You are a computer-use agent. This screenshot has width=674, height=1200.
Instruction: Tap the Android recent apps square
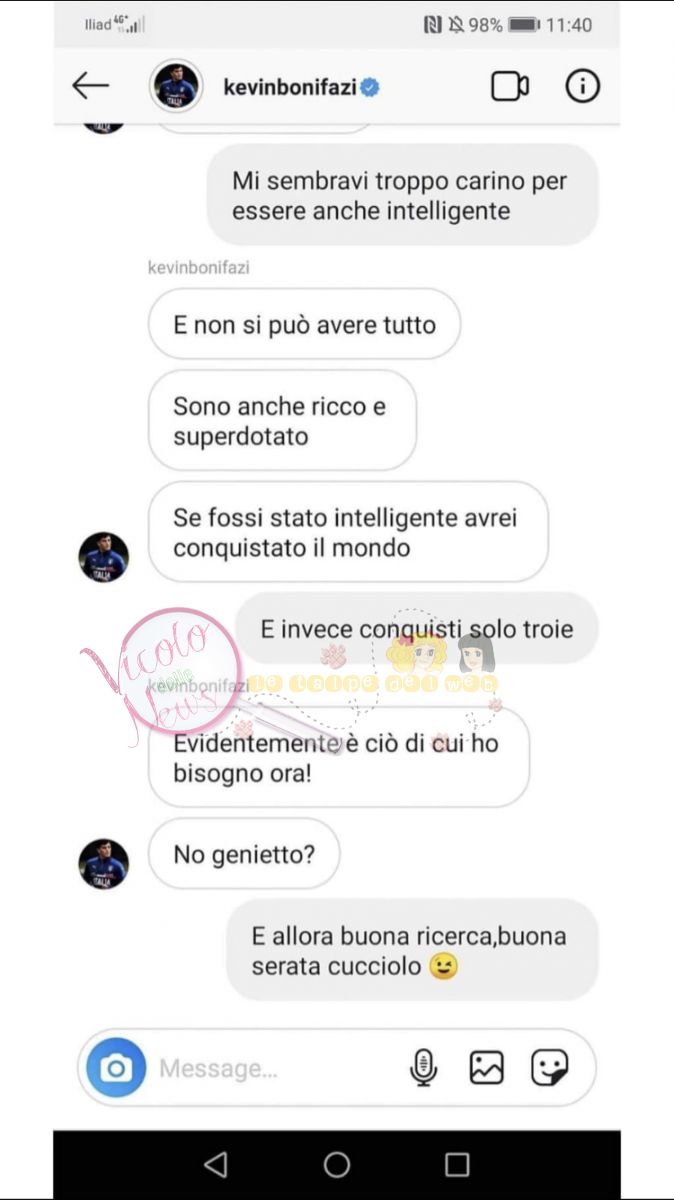[457, 1164]
